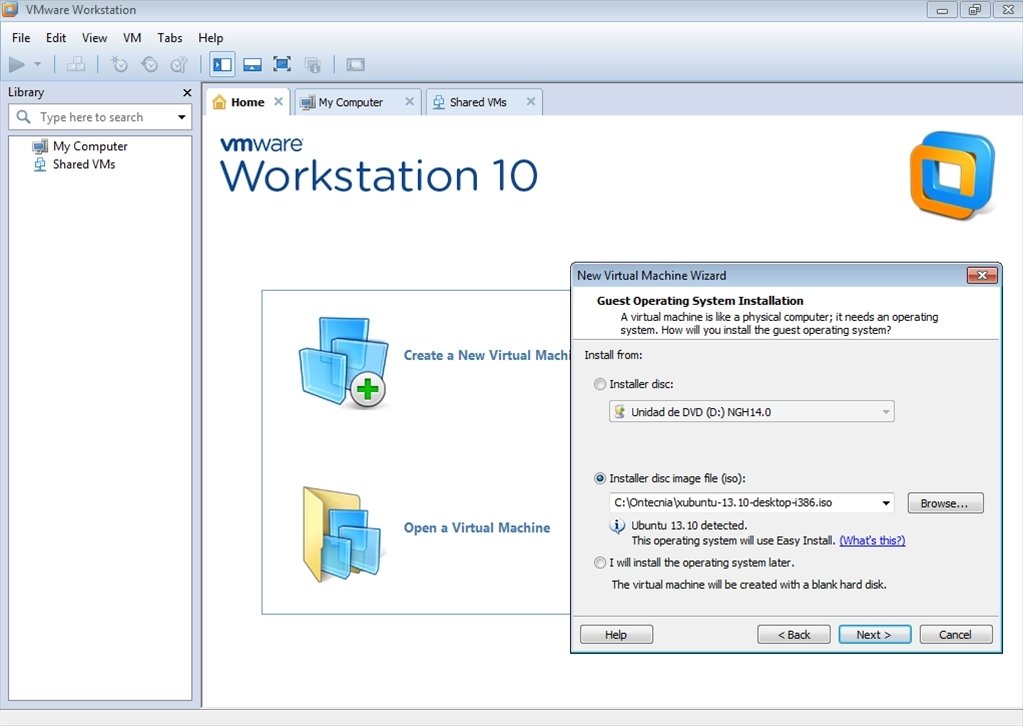
Task: Click the Cancel button in wizard
Action: coord(956,635)
